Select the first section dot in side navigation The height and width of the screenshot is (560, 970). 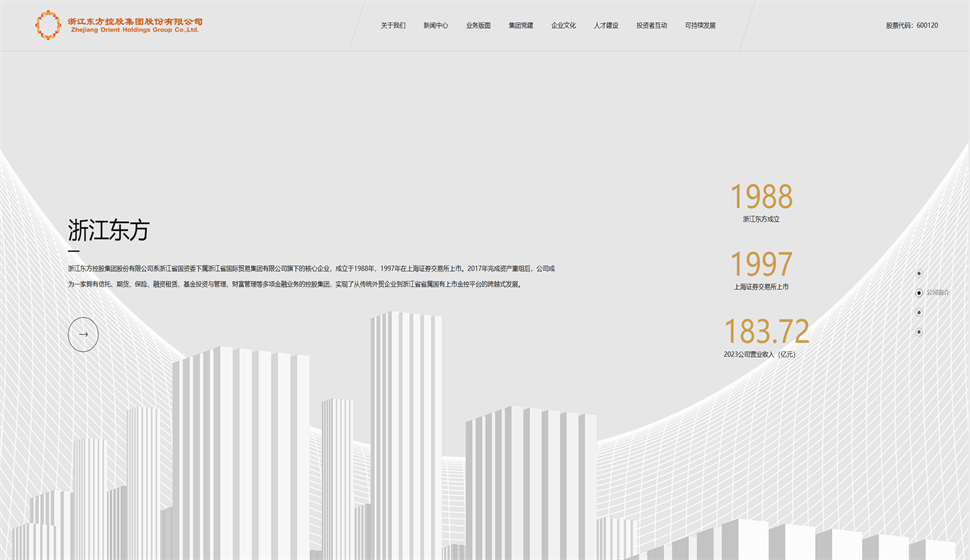[919, 273]
